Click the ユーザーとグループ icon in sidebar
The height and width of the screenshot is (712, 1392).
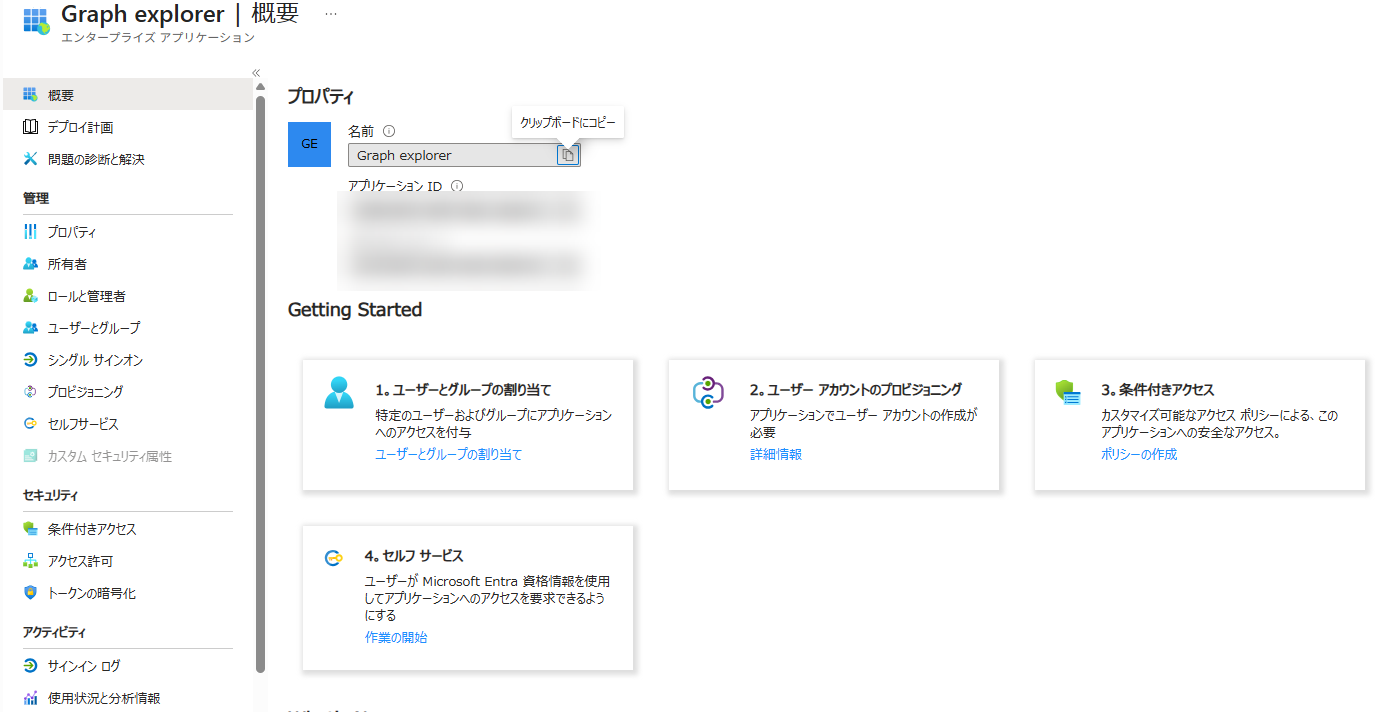[x=30, y=328]
